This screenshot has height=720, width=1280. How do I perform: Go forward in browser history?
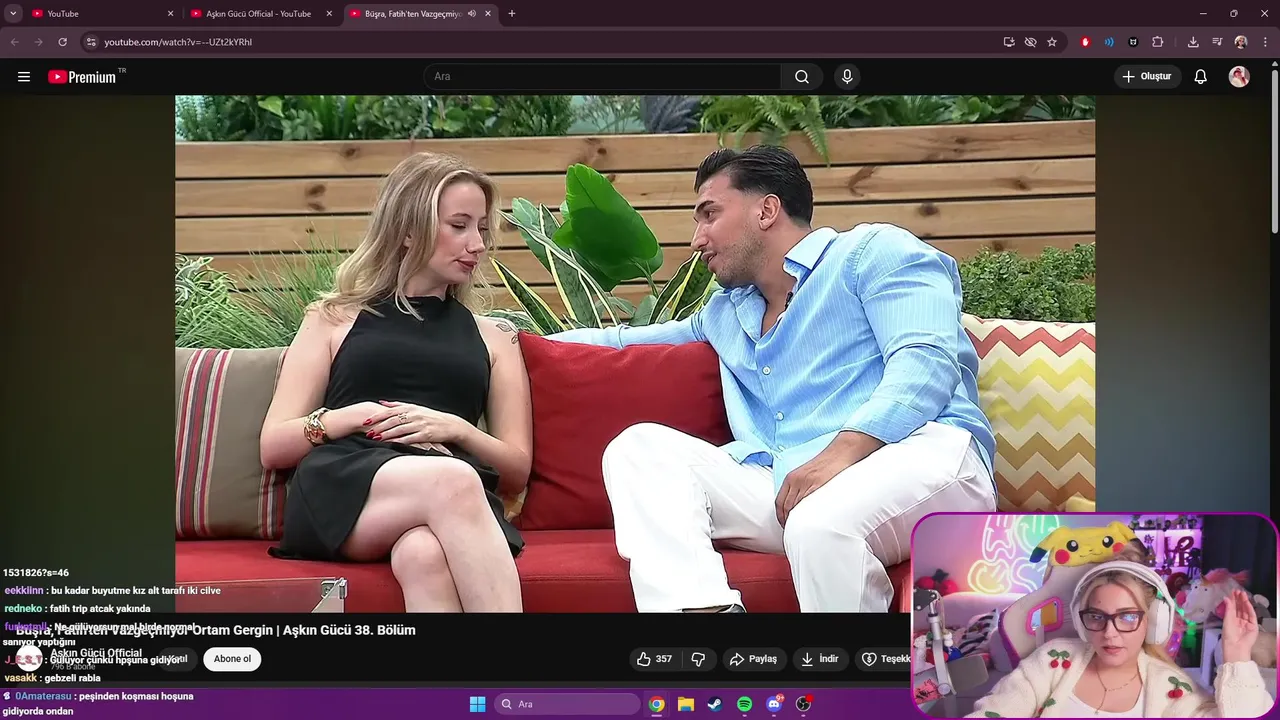39,42
